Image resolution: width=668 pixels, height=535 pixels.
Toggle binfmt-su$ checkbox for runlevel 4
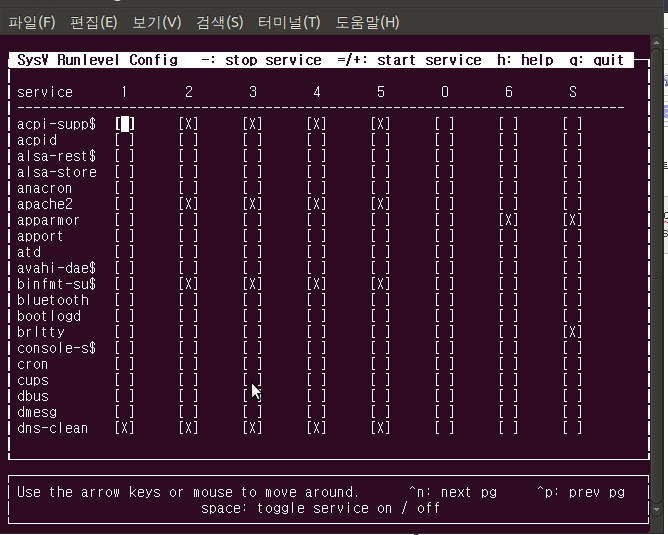[316, 284]
